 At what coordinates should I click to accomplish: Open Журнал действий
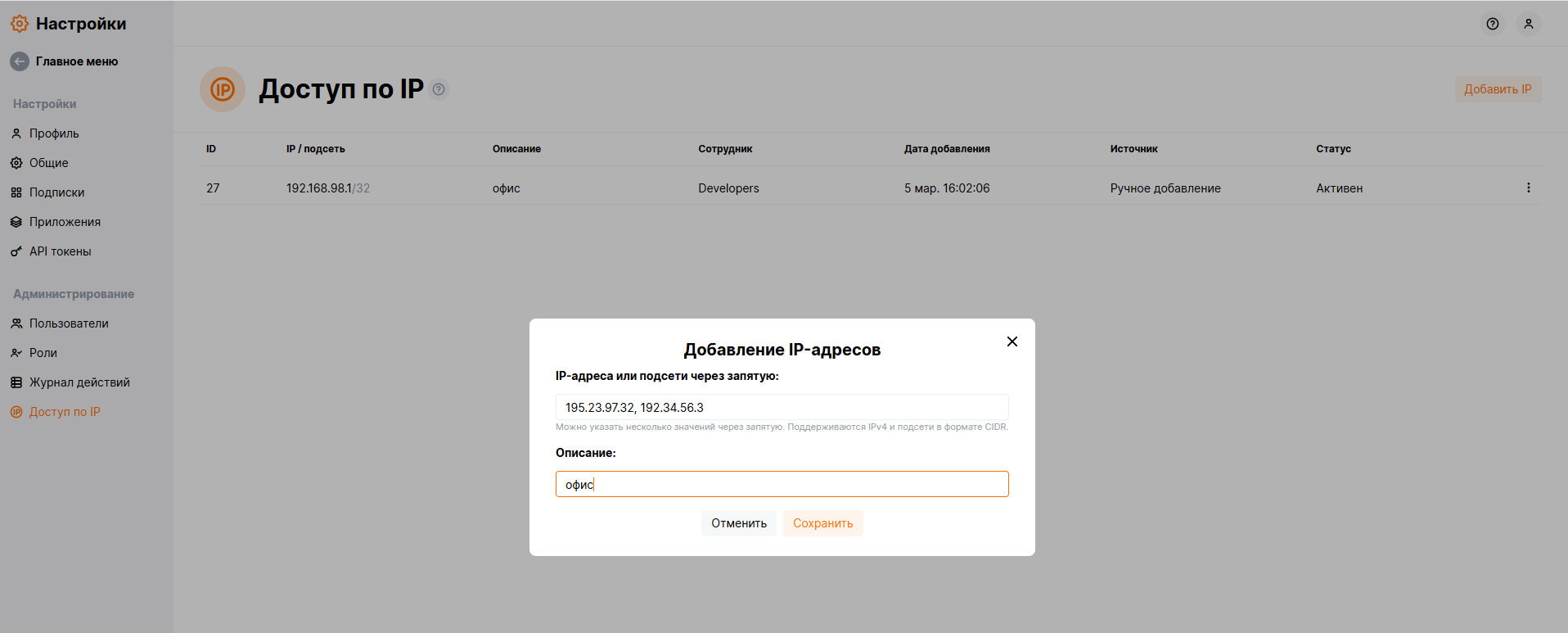tap(79, 382)
